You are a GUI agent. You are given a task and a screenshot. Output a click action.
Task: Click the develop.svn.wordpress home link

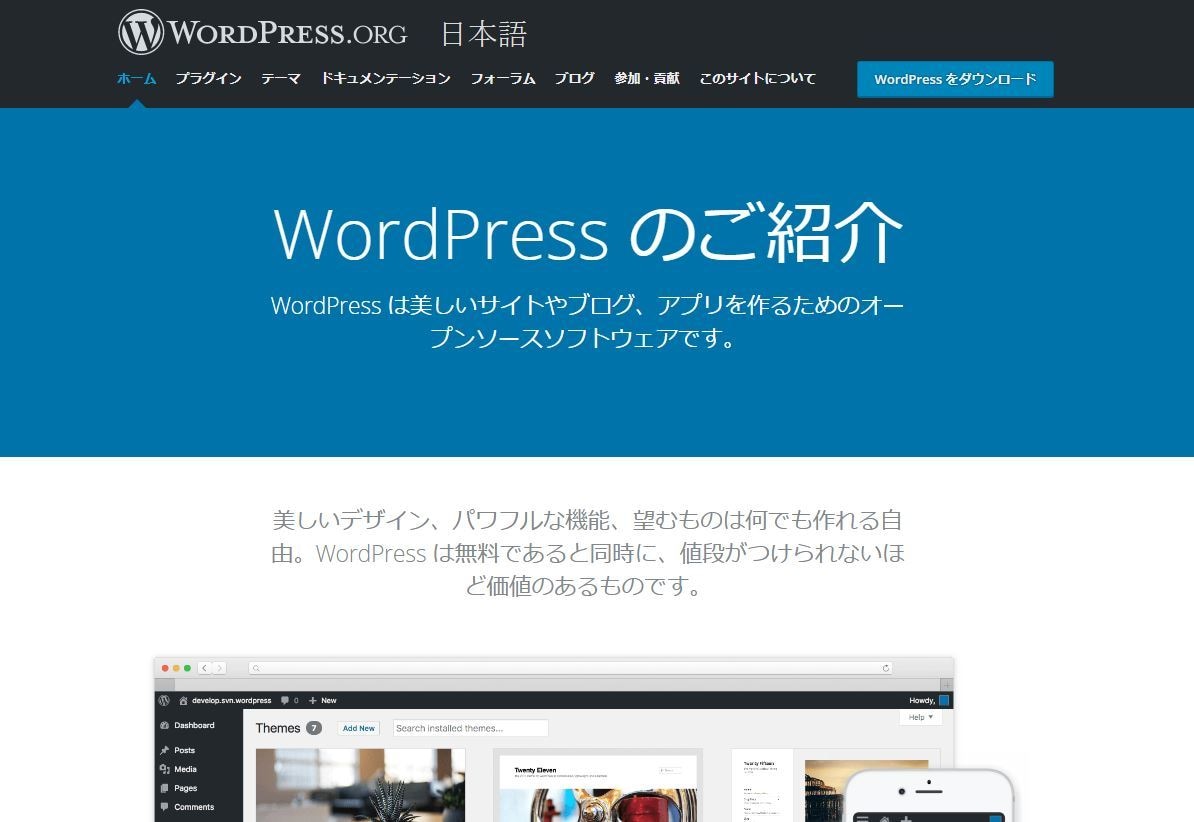(x=225, y=700)
